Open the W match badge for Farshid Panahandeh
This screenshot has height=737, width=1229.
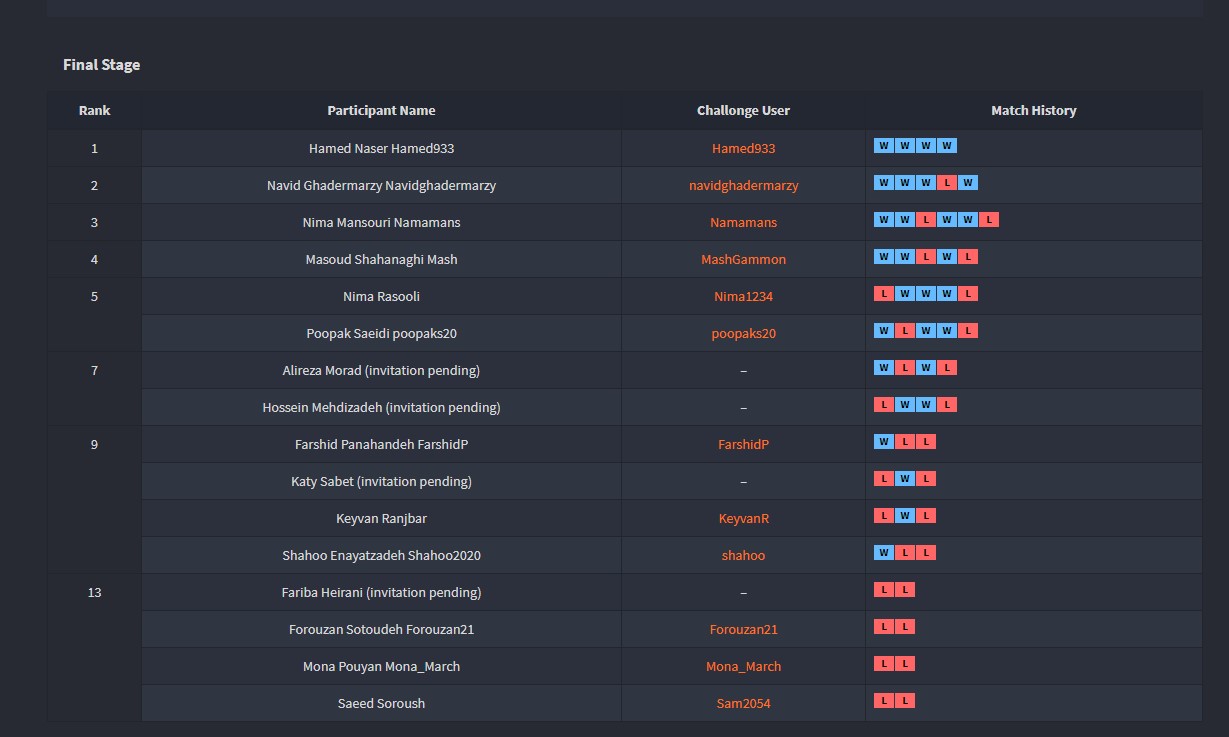tap(883, 442)
